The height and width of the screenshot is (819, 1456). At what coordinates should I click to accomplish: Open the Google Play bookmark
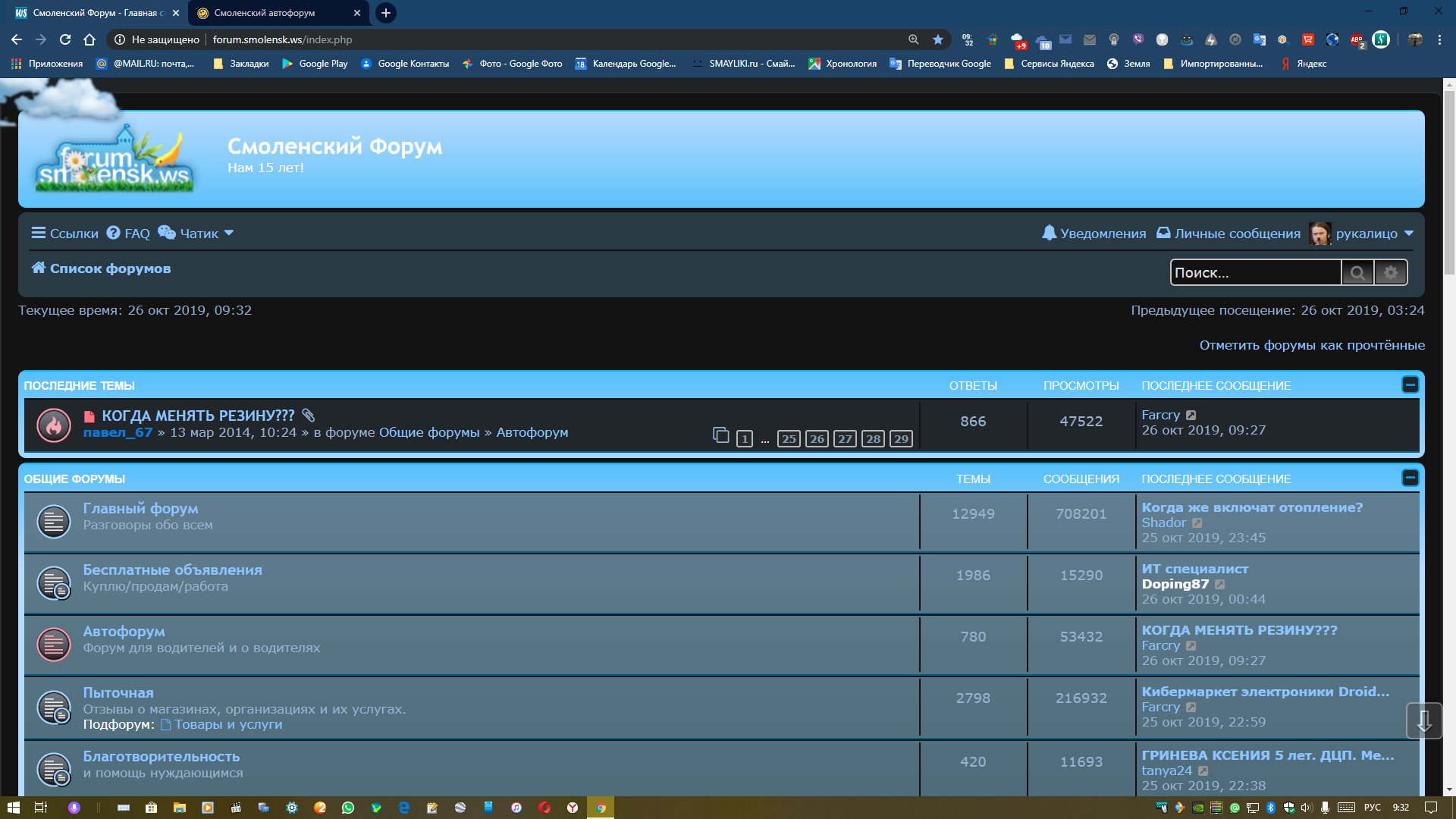(315, 64)
